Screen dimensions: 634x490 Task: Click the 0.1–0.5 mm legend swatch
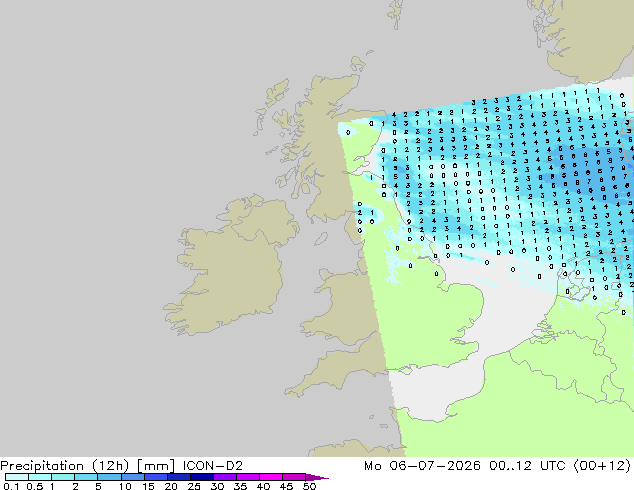click(x=17, y=477)
